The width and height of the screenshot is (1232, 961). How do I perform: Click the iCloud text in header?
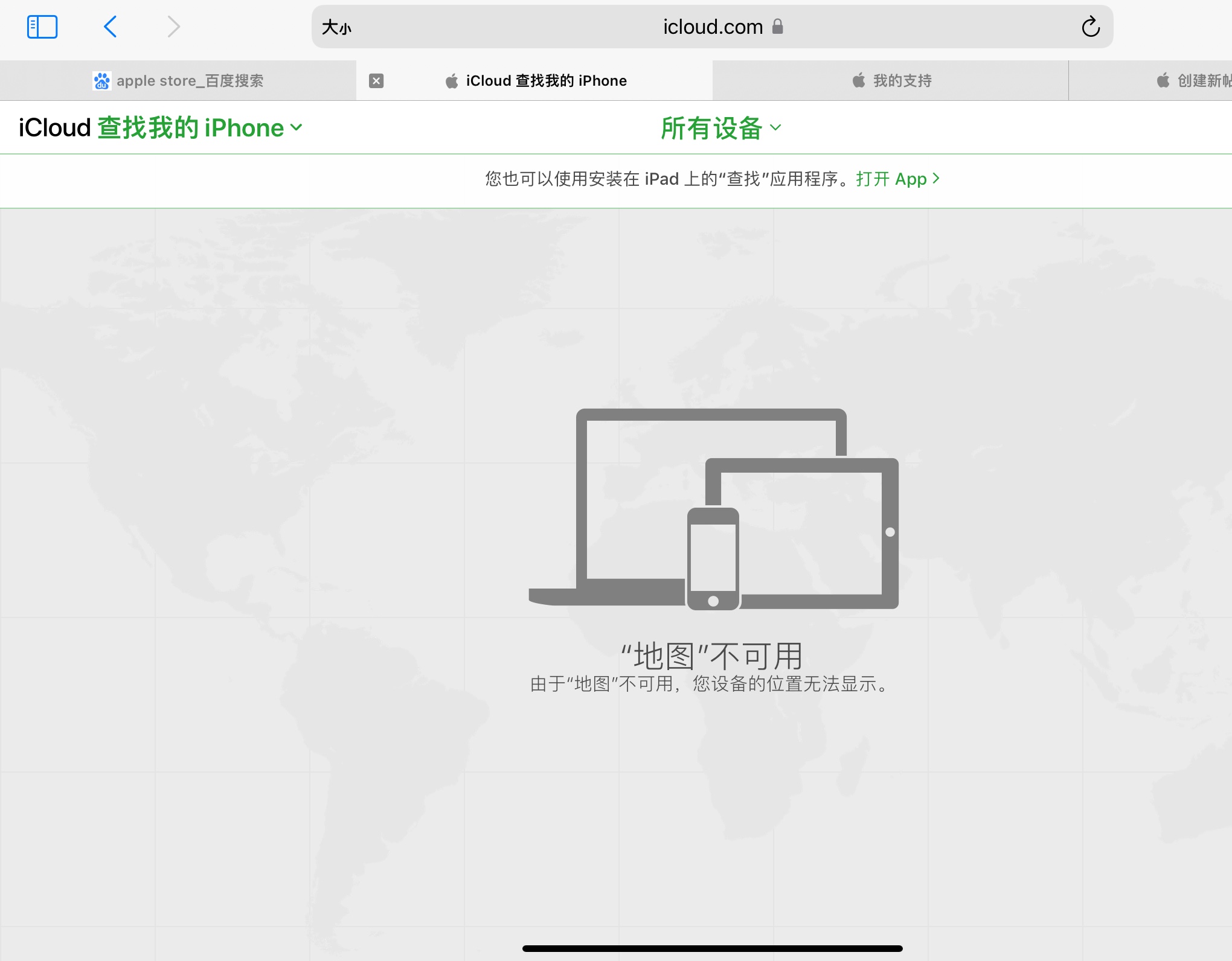tap(54, 128)
